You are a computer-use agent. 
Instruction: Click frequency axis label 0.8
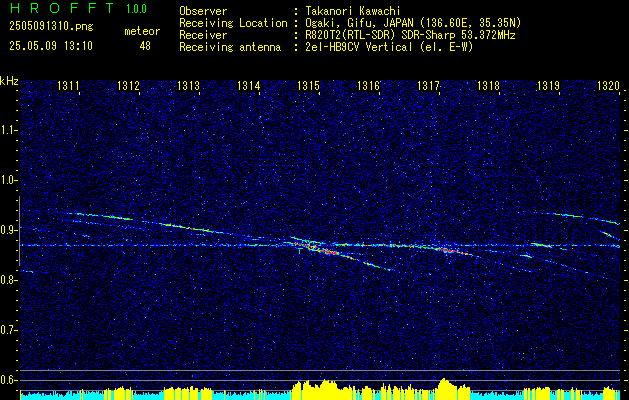tap(8, 280)
